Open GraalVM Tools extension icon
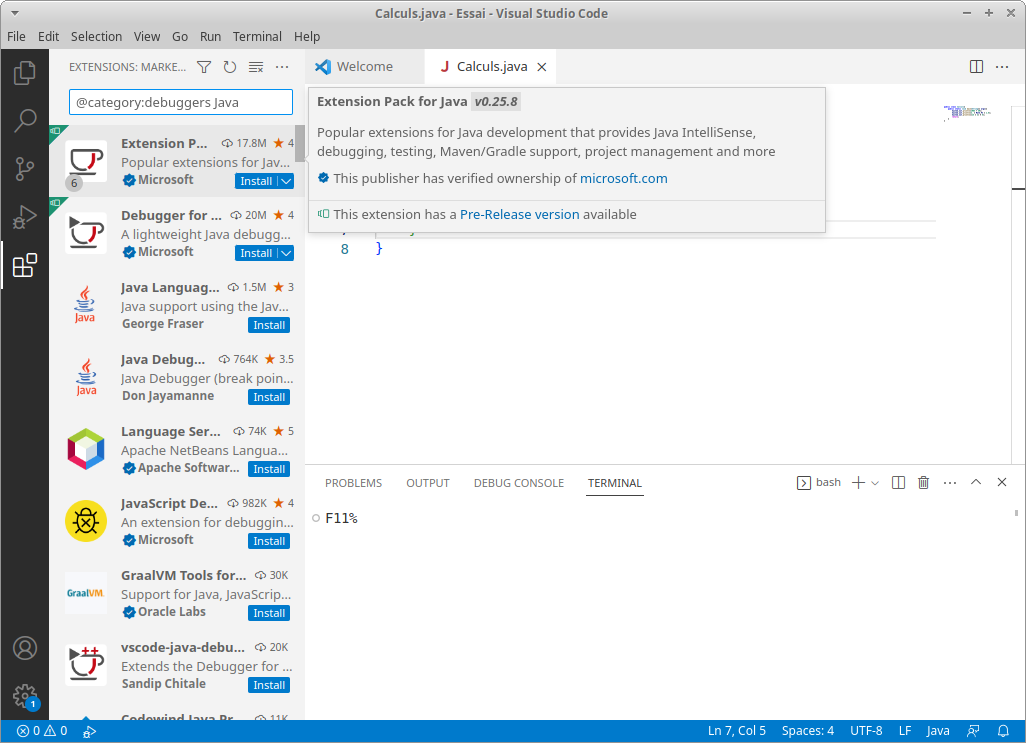This screenshot has width=1026, height=743. pyautogui.click(x=86, y=593)
